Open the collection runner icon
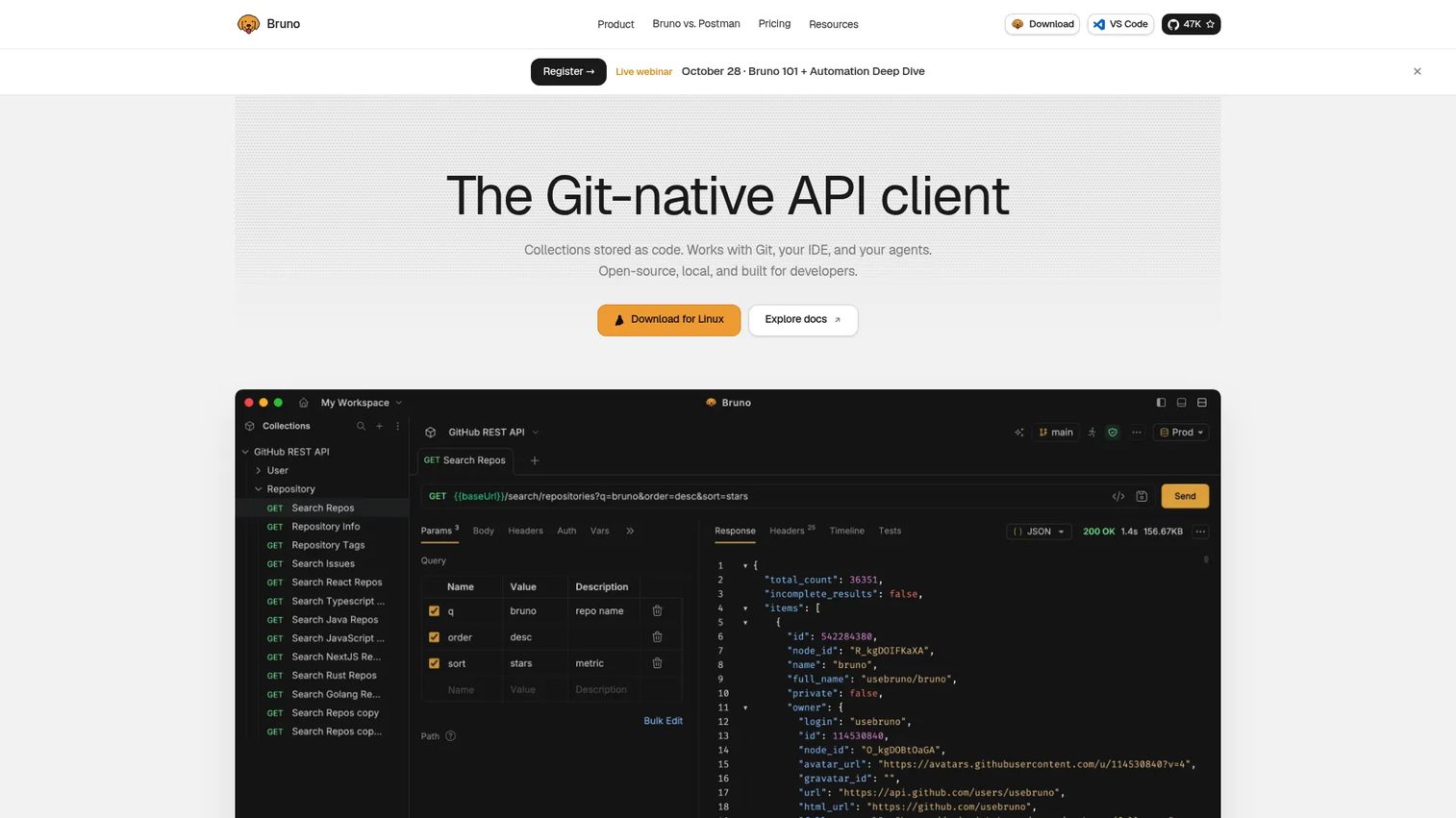This screenshot has height=818, width=1456. tap(1092, 433)
